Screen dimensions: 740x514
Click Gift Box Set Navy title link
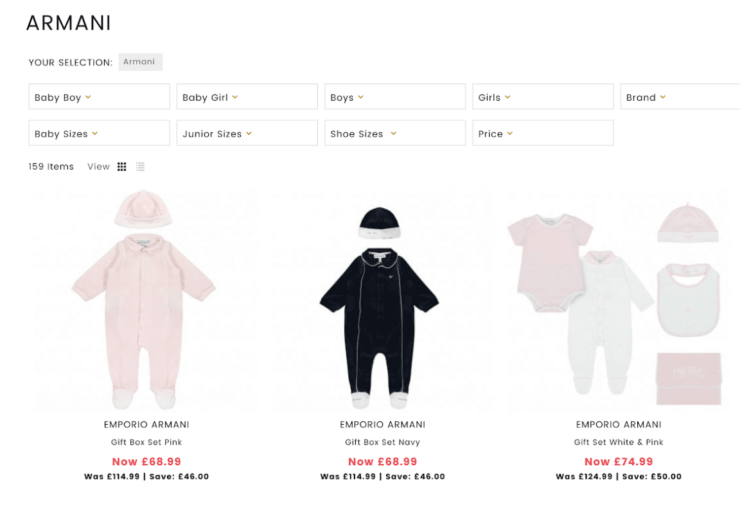pos(382,442)
